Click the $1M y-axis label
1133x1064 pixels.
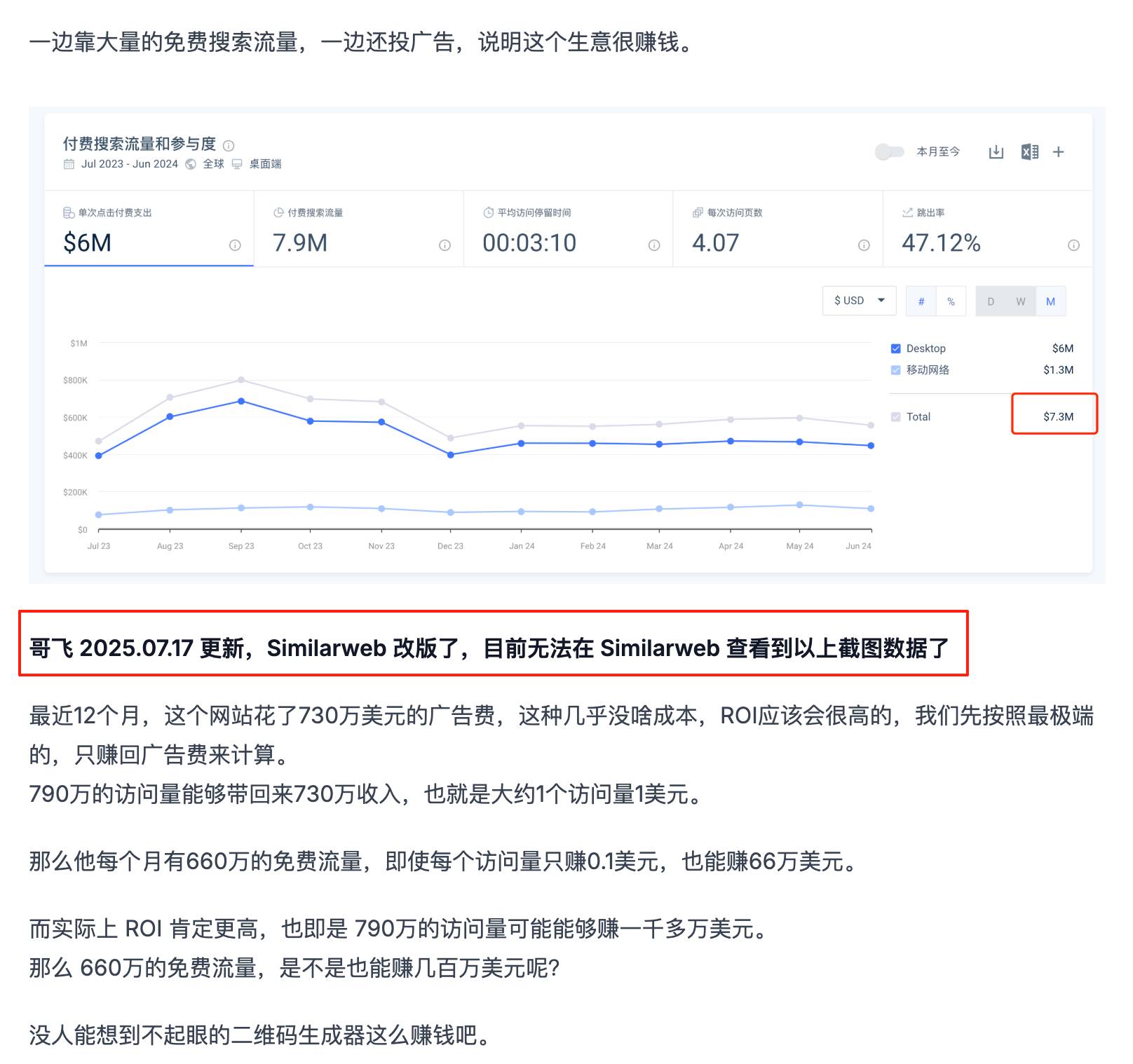point(79,343)
